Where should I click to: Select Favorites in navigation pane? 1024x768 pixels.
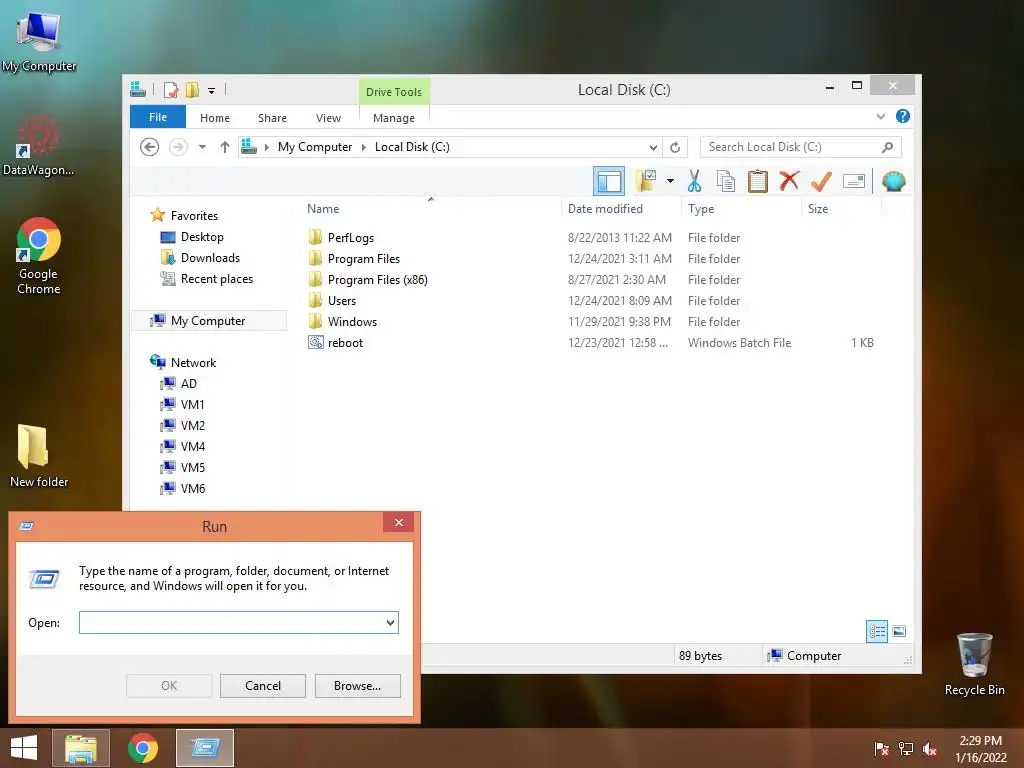click(194, 216)
